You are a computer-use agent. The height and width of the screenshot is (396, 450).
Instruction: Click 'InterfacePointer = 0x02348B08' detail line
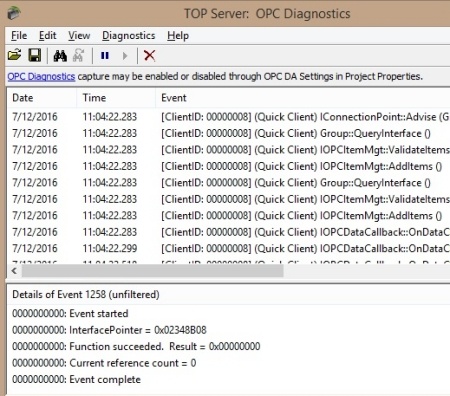tap(109, 330)
